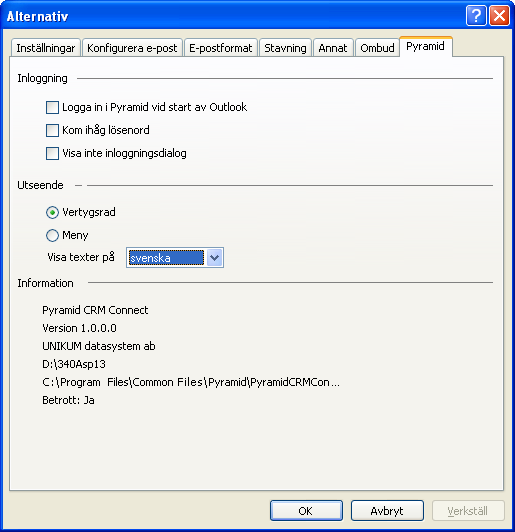Viewport: 515px width, 532px height.
Task: Cancel with the Avbryt button
Action: (x=387, y=511)
